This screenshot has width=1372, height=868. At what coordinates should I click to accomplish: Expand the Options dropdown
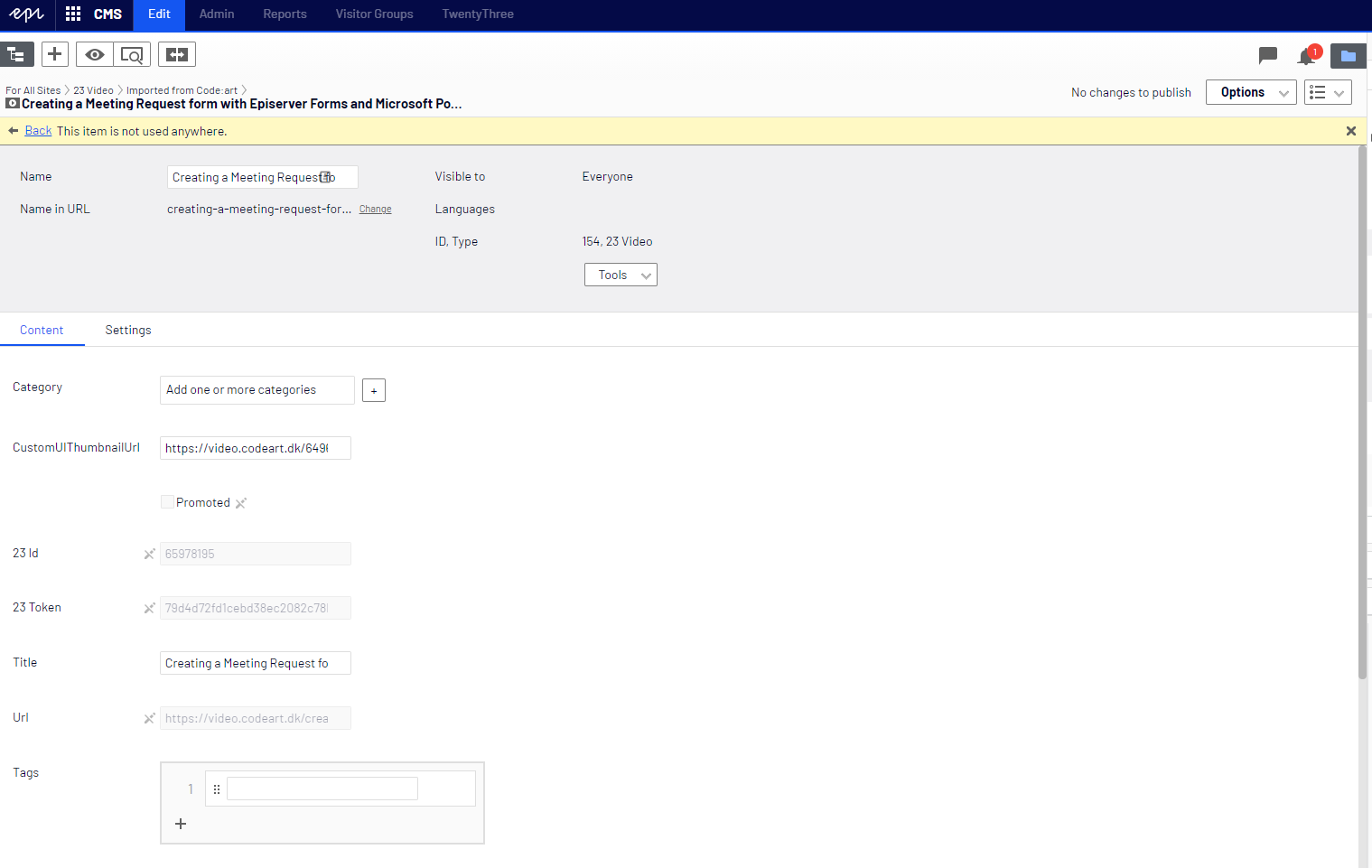click(1251, 92)
